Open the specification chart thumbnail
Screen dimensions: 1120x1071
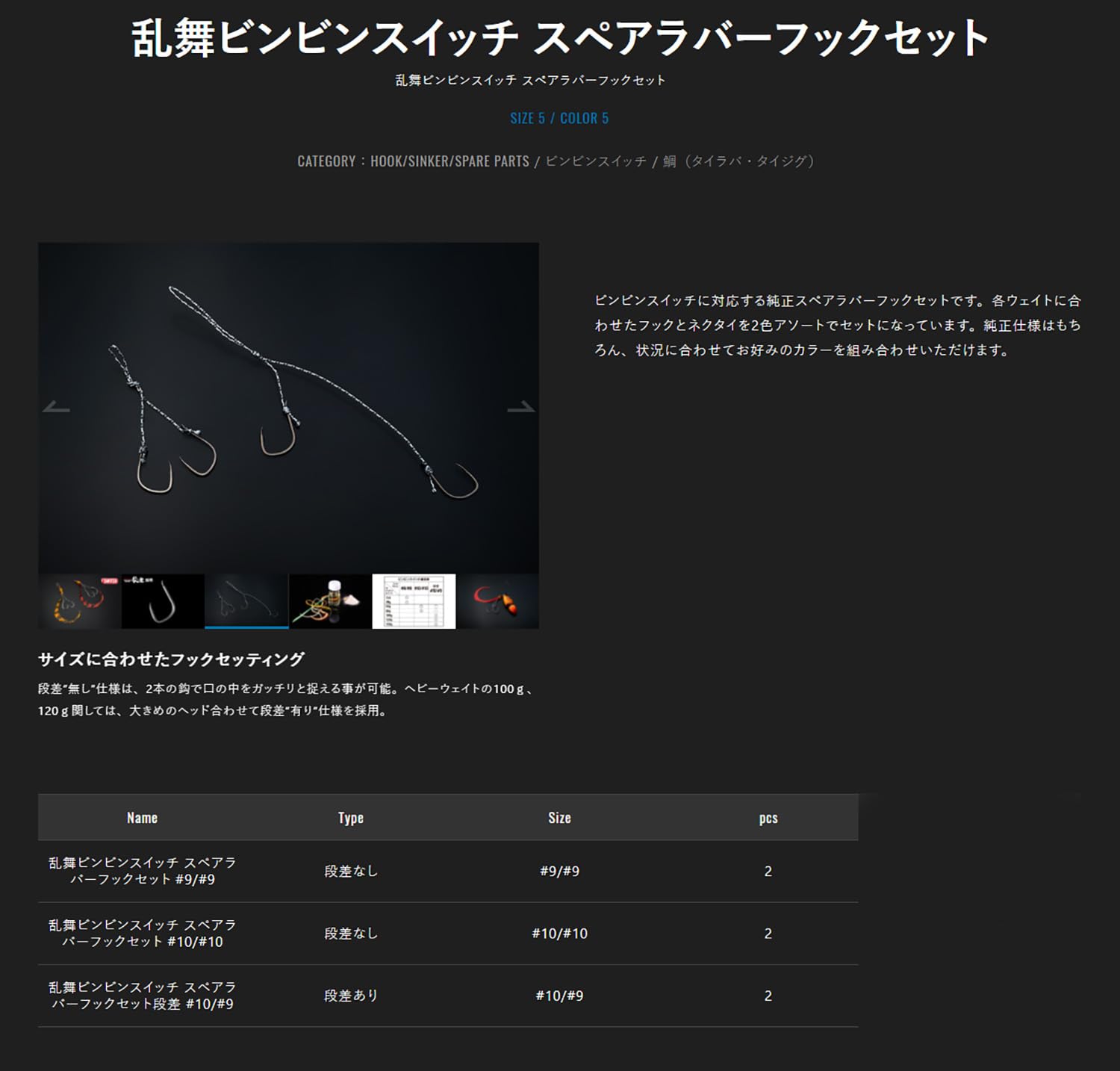click(414, 601)
